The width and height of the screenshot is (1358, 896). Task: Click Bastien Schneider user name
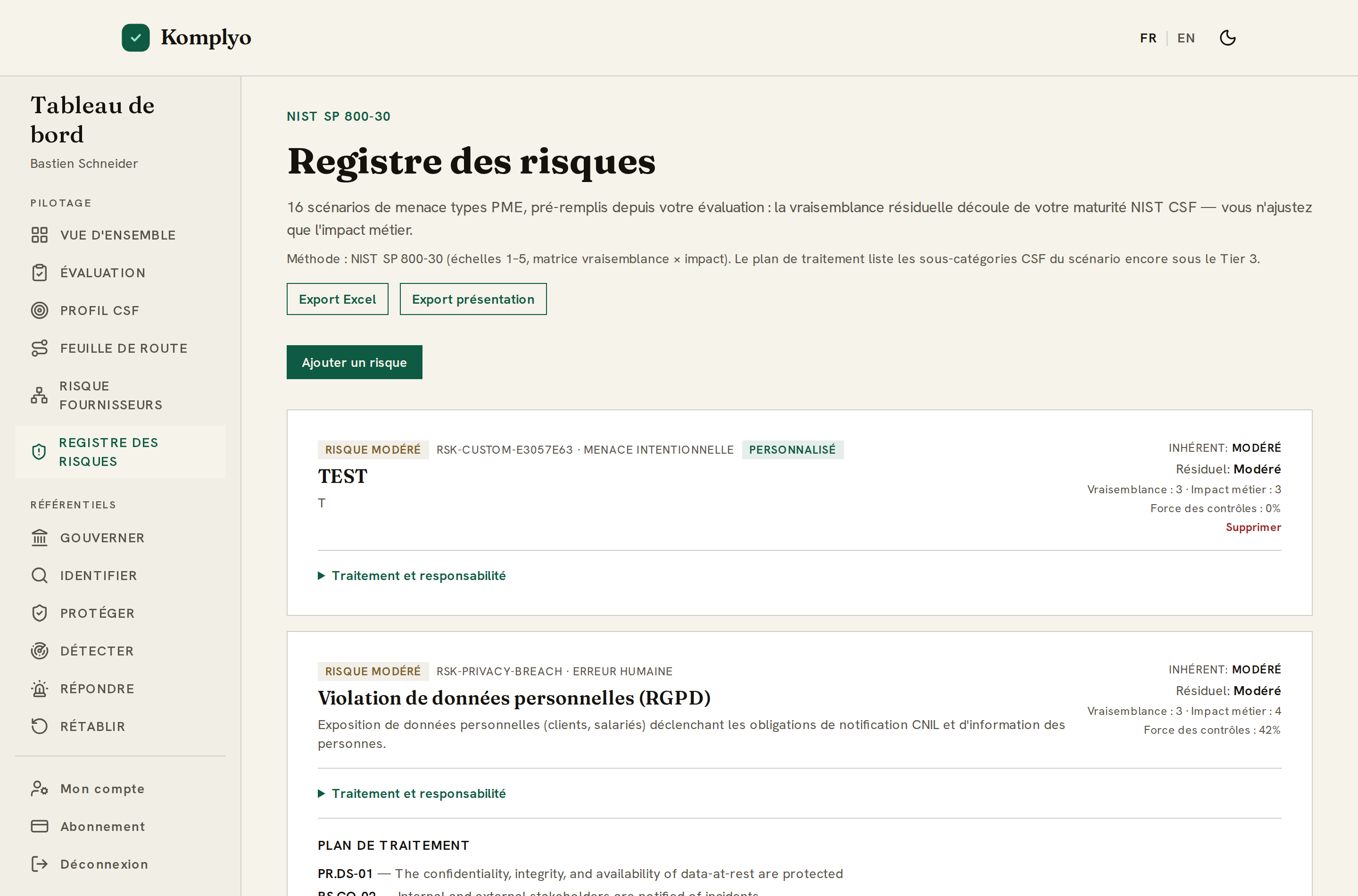[x=84, y=164]
